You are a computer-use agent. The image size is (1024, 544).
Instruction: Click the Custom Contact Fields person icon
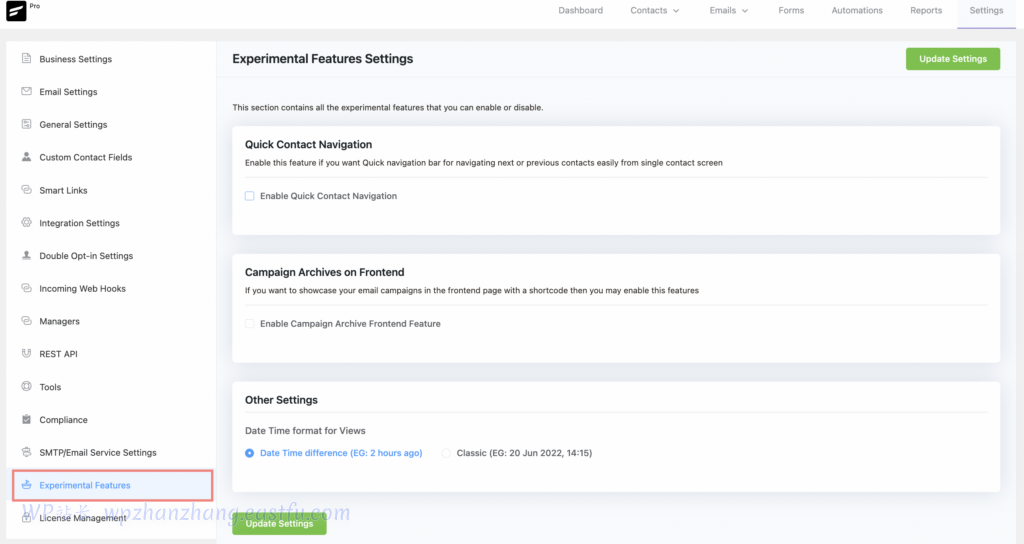[27, 157]
